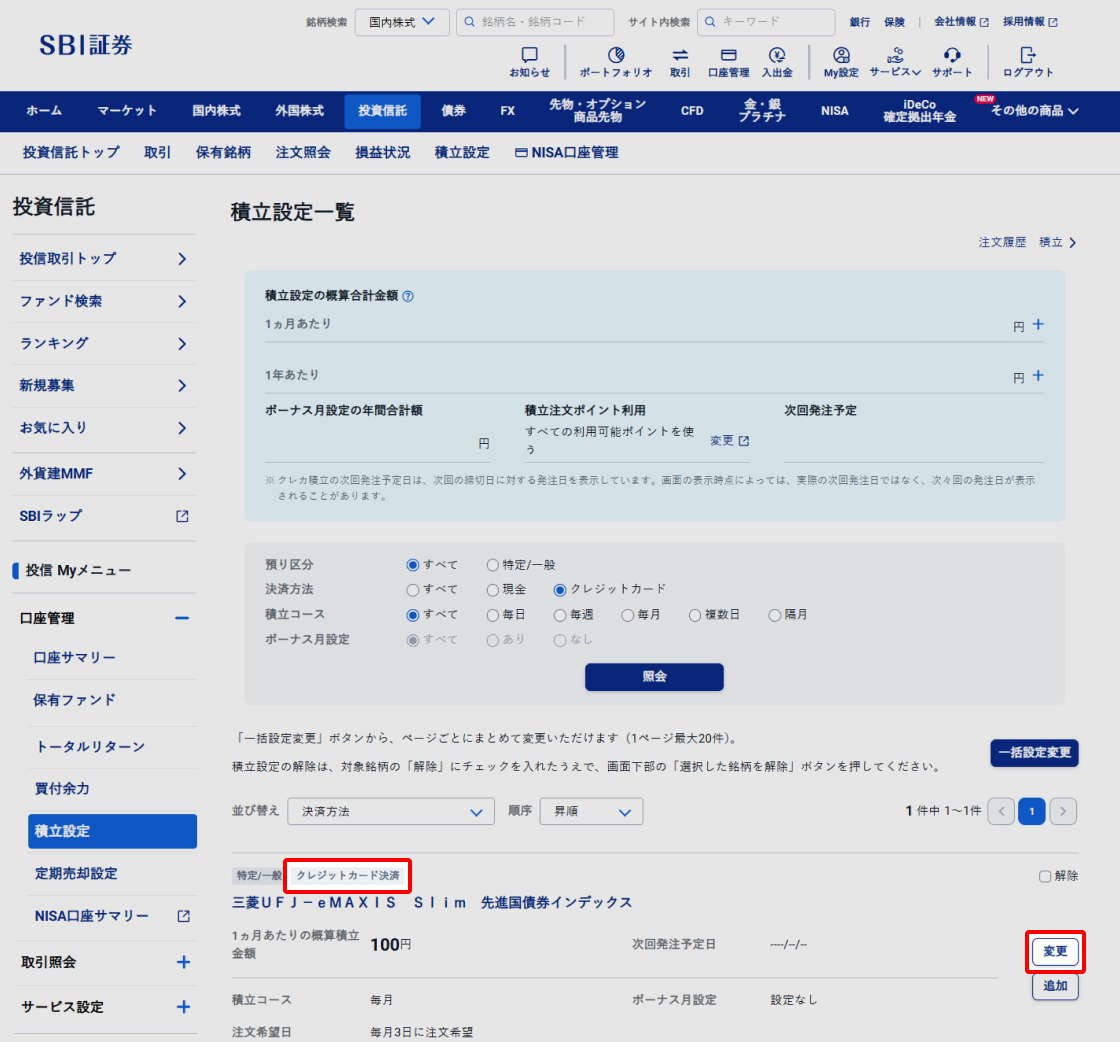Click the 一括設定変更 button
The width and height of the screenshot is (1120, 1042).
1034,753
